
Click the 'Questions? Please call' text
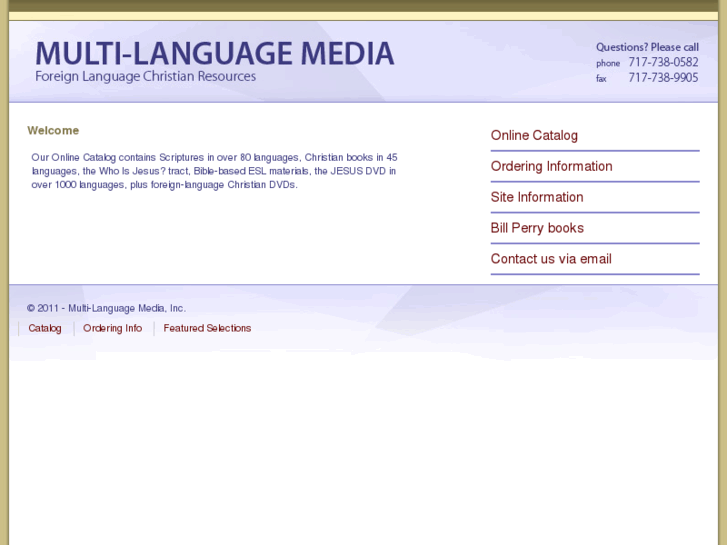click(647, 47)
